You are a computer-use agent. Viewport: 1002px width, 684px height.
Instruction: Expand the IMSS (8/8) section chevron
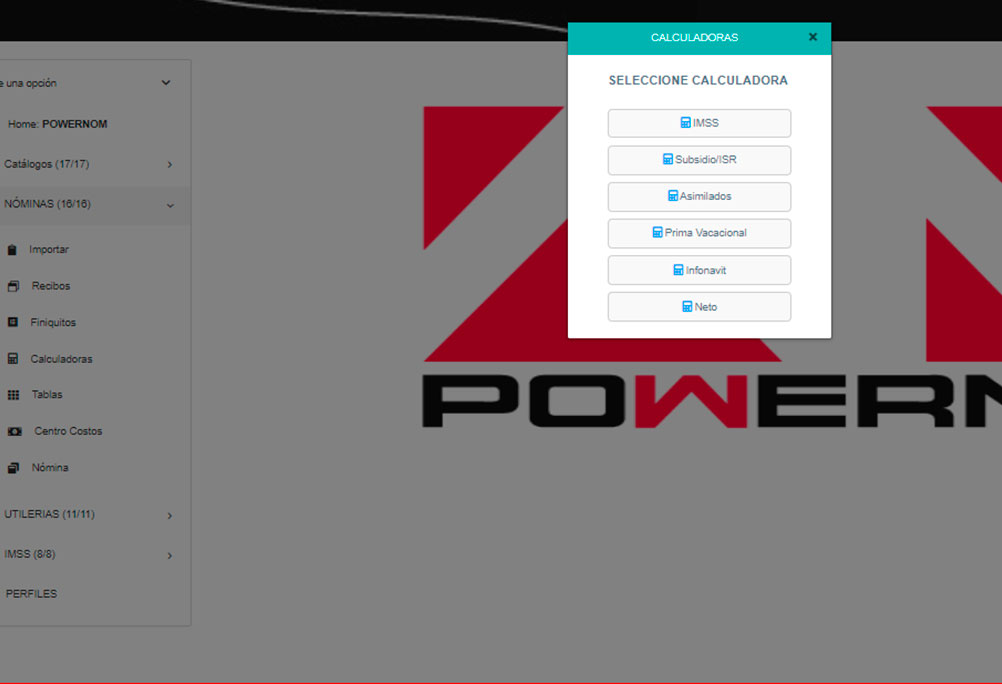[x=169, y=555]
